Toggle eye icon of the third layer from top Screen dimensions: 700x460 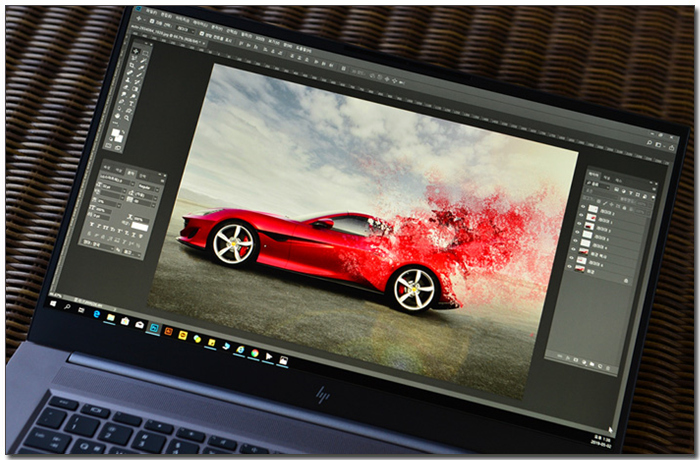[x=579, y=223]
